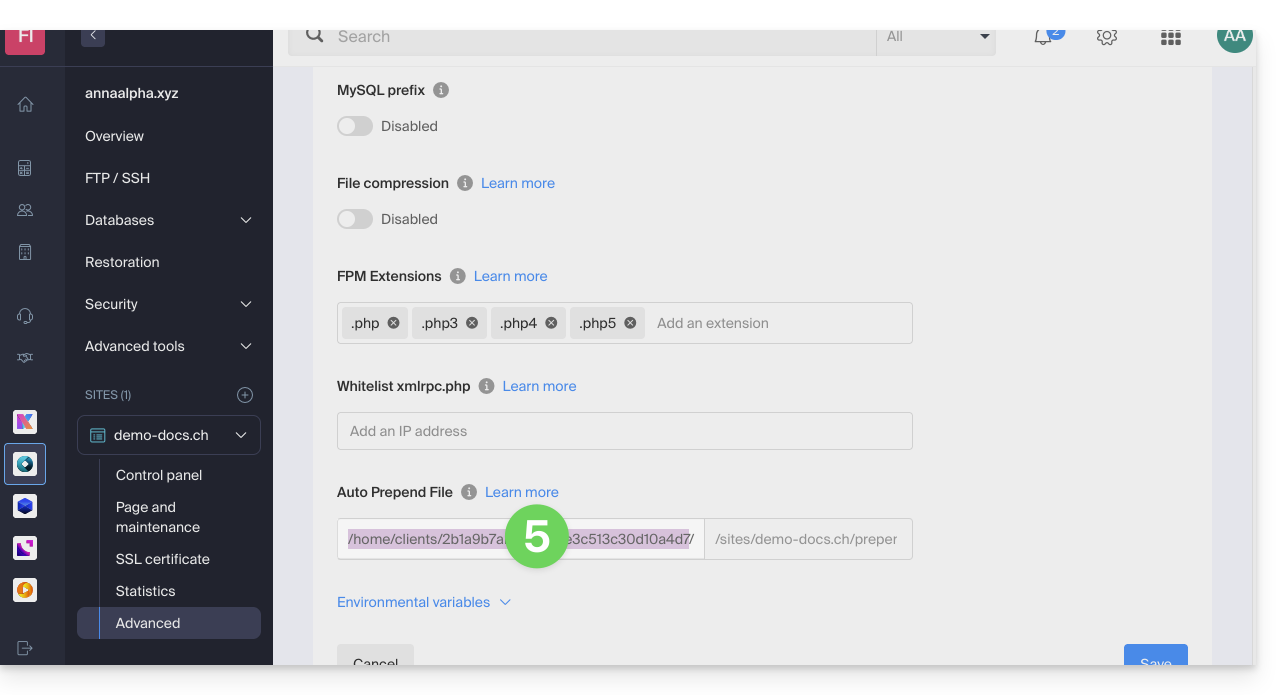Remove the .php3 extension tag
1286x695 pixels.
472,323
